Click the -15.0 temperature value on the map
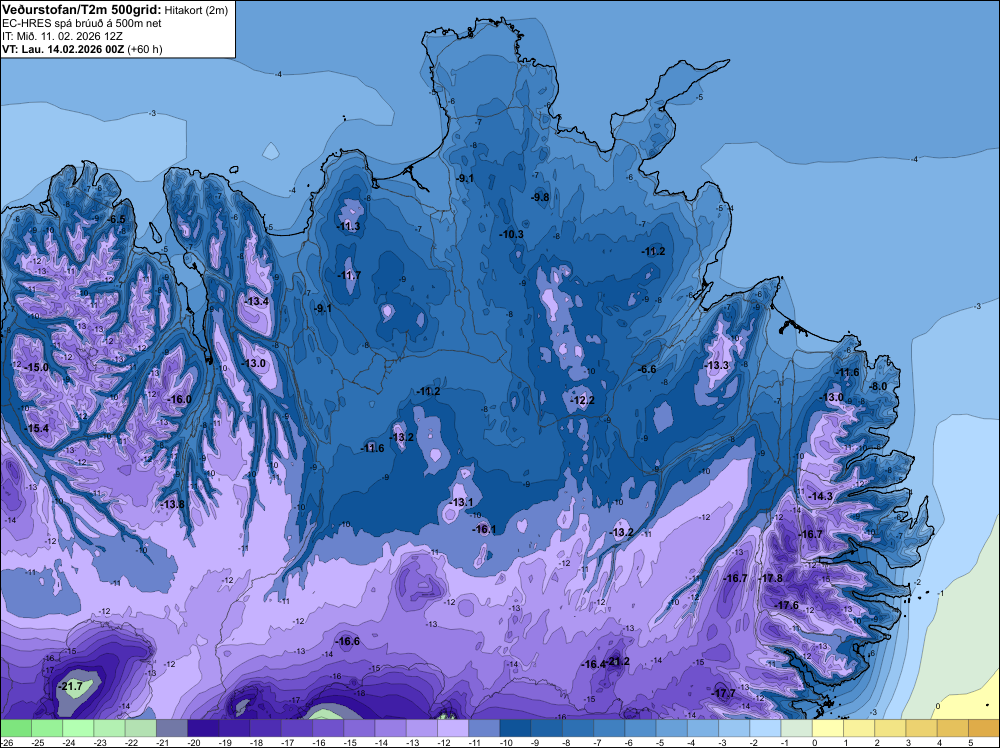This screenshot has width=1000, height=748. 36,367
